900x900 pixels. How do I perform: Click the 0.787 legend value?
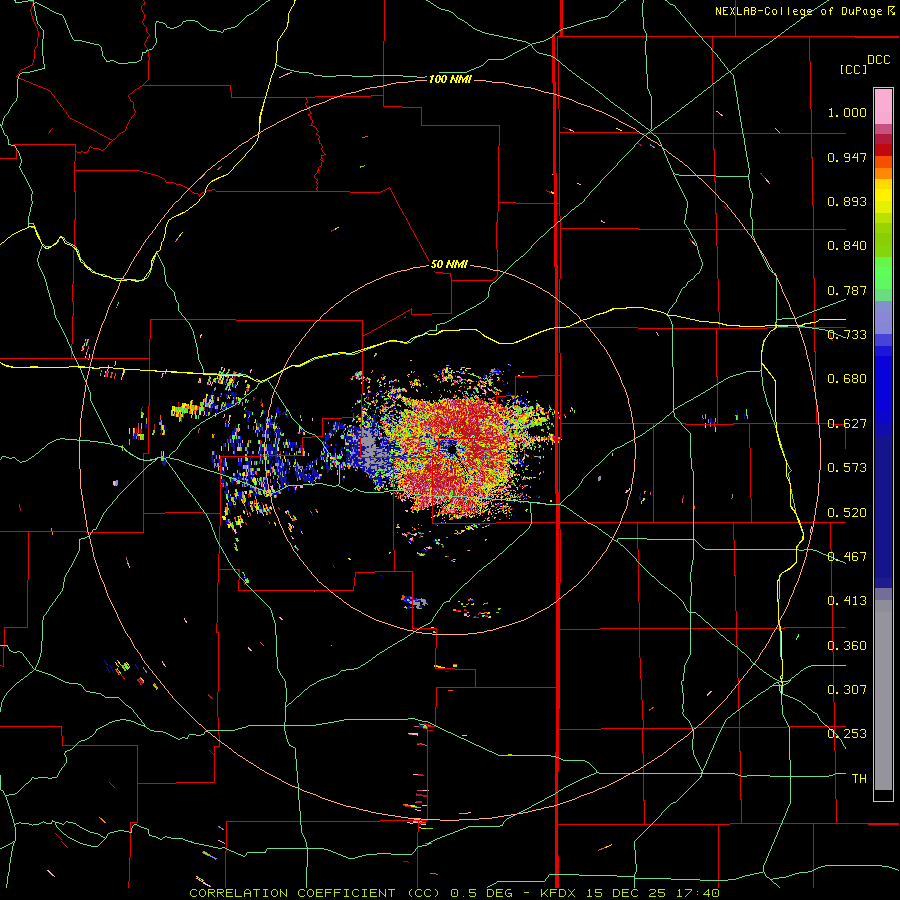pyautogui.click(x=847, y=290)
